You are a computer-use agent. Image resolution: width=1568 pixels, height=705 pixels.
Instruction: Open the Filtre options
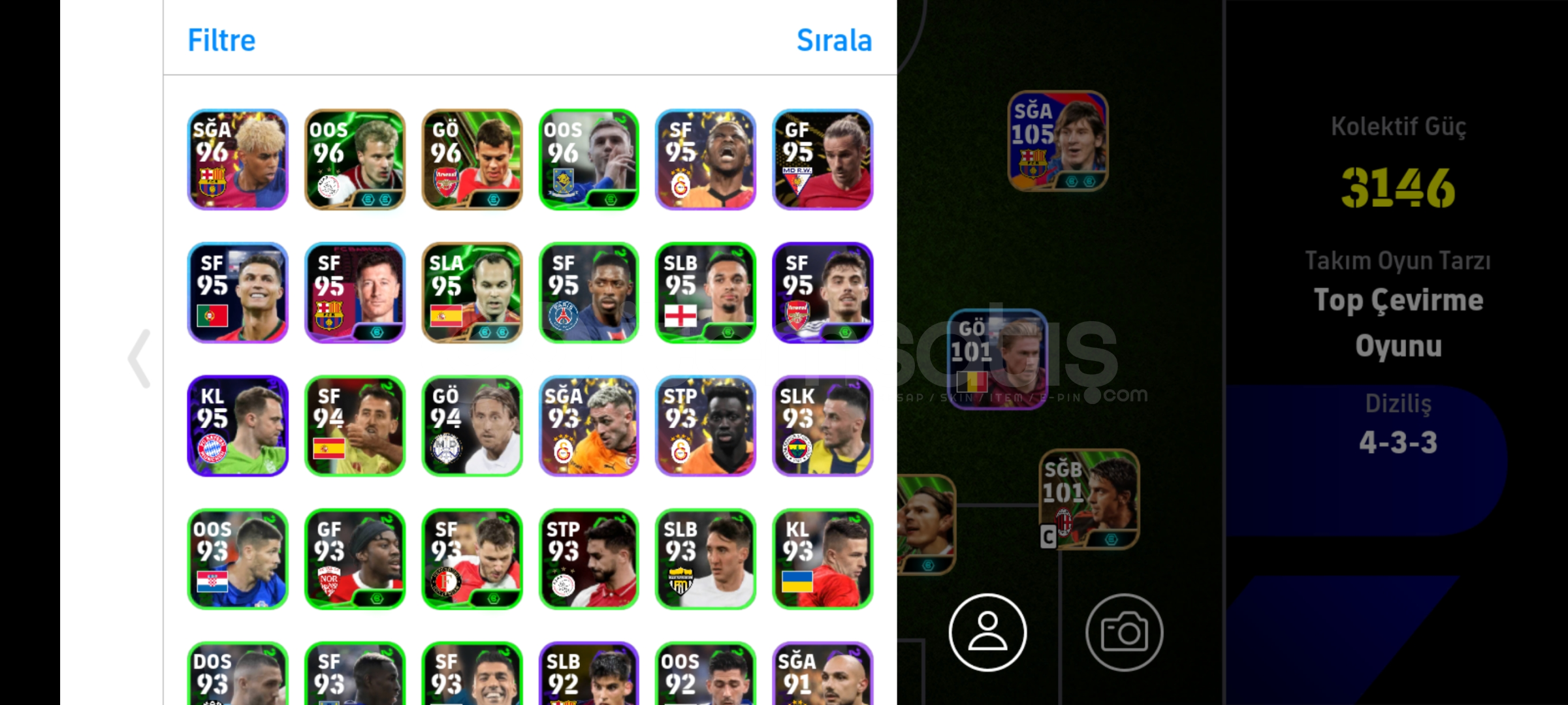click(221, 40)
